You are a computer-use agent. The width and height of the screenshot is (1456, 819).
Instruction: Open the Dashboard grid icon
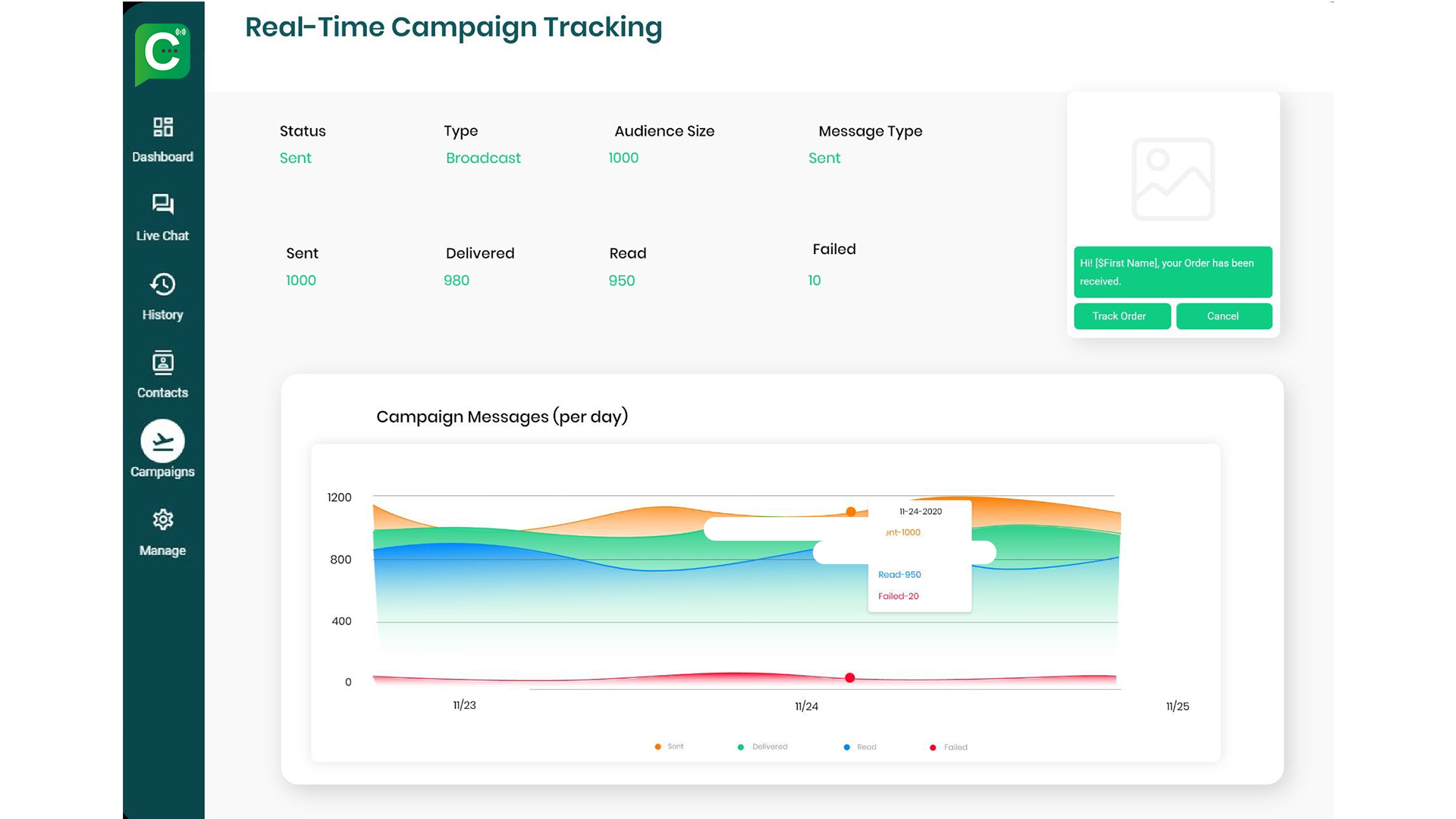point(162,127)
